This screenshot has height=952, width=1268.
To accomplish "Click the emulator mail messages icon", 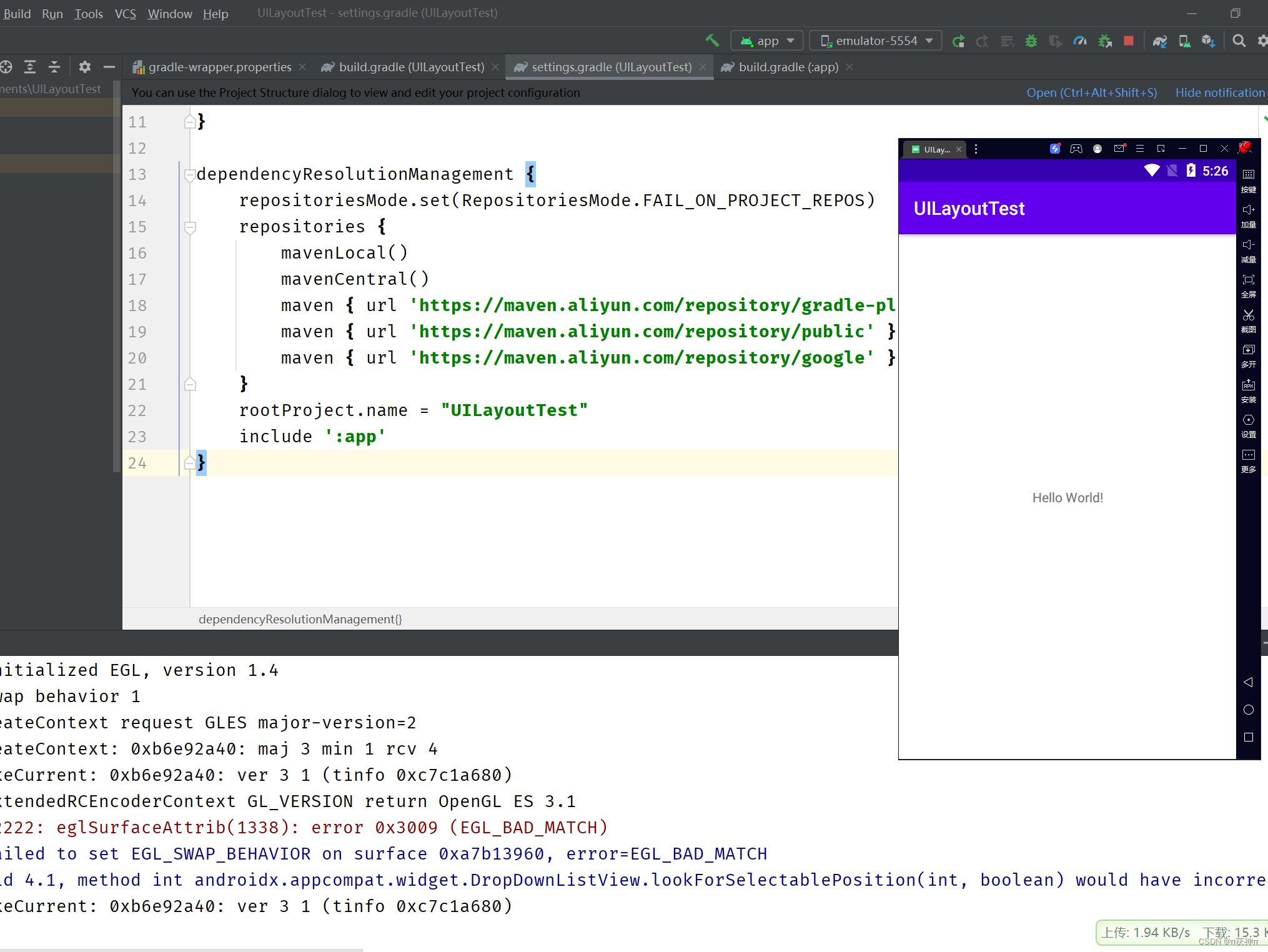I will [x=1119, y=149].
